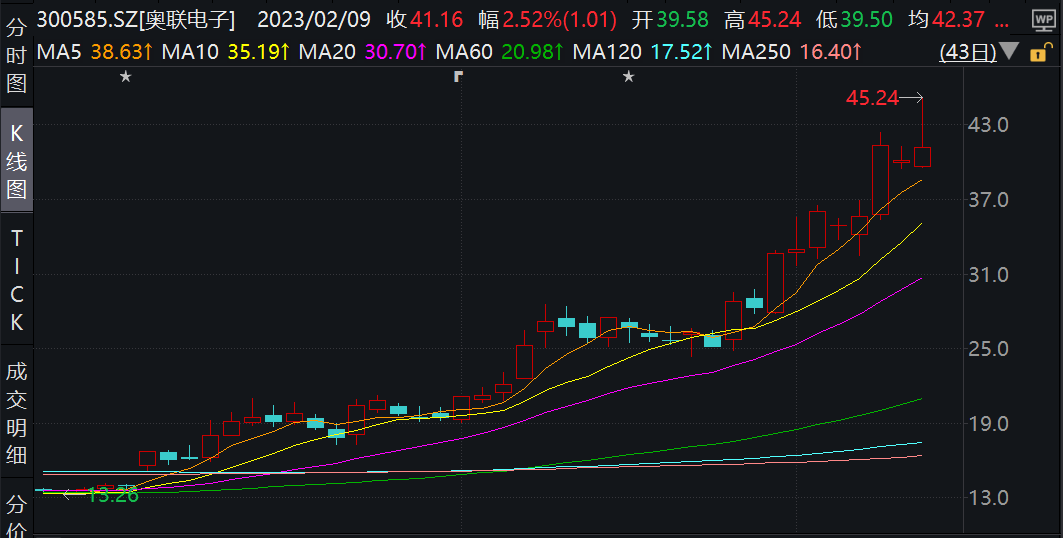Viewport: 1063px width, 538px height.
Task: Click the 25.0 price axis label
Action: coord(988,348)
